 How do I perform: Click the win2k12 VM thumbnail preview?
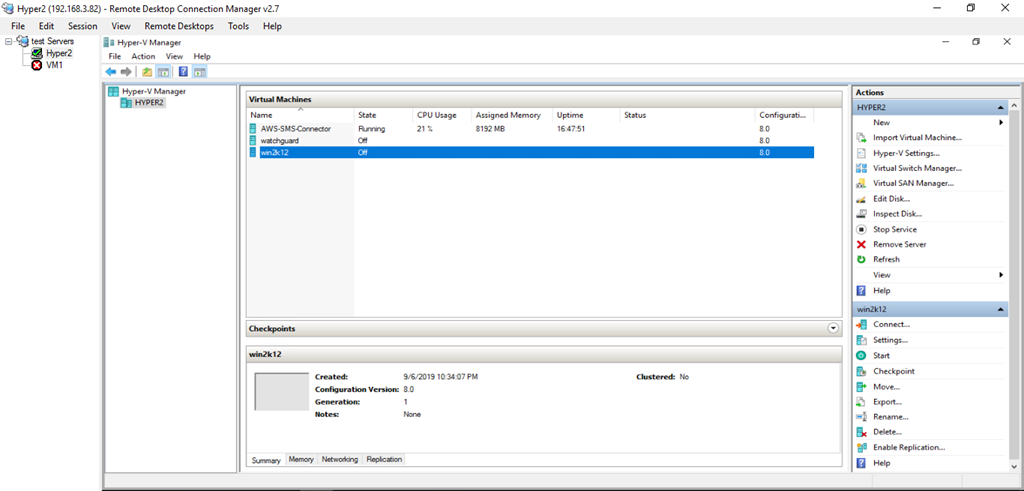(x=281, y=392)
